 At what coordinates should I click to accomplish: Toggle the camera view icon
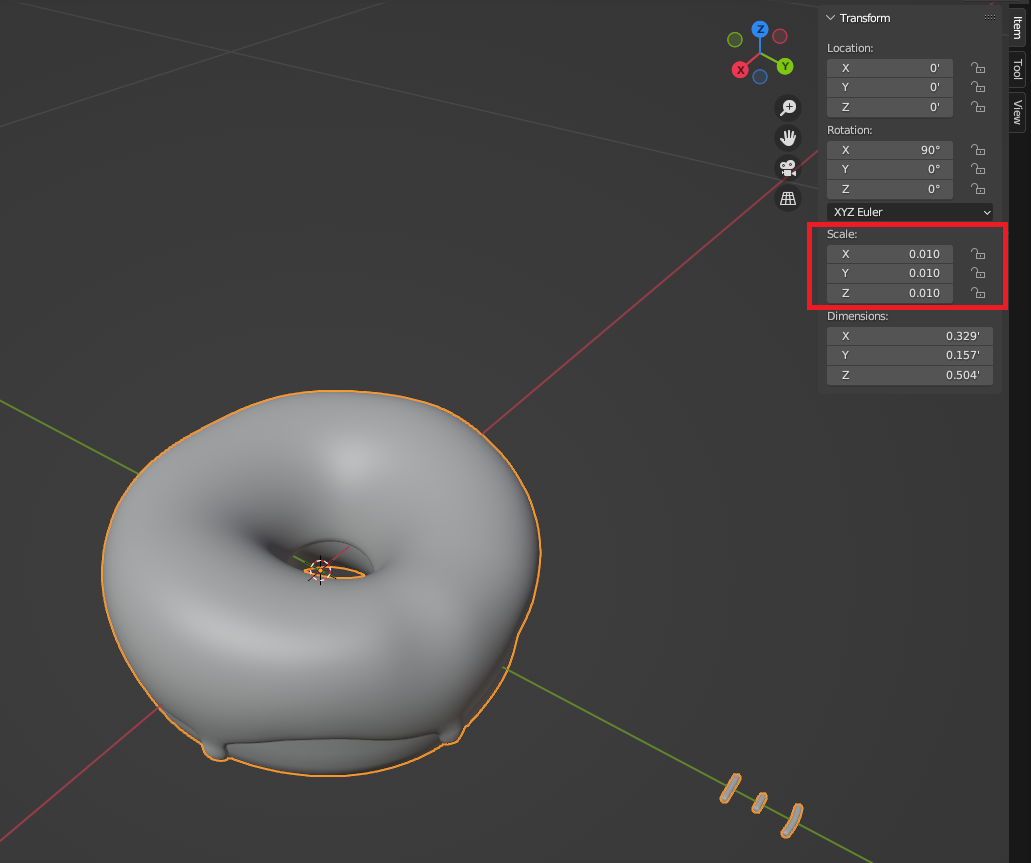point(788,168)
